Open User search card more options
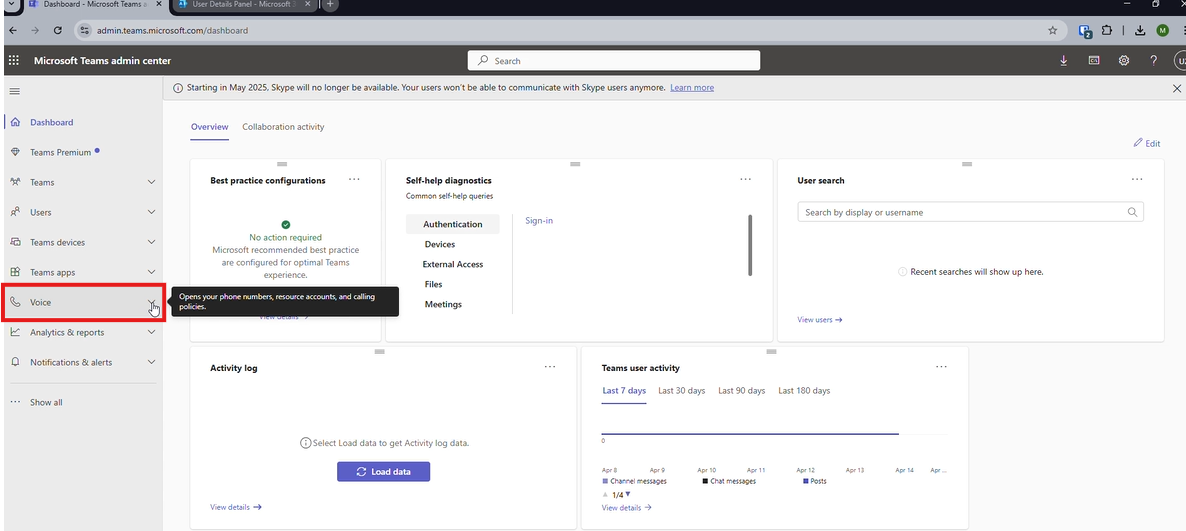Image resolution: width=1186 pixels, height=531 pixels. (x=1137, y=180)
